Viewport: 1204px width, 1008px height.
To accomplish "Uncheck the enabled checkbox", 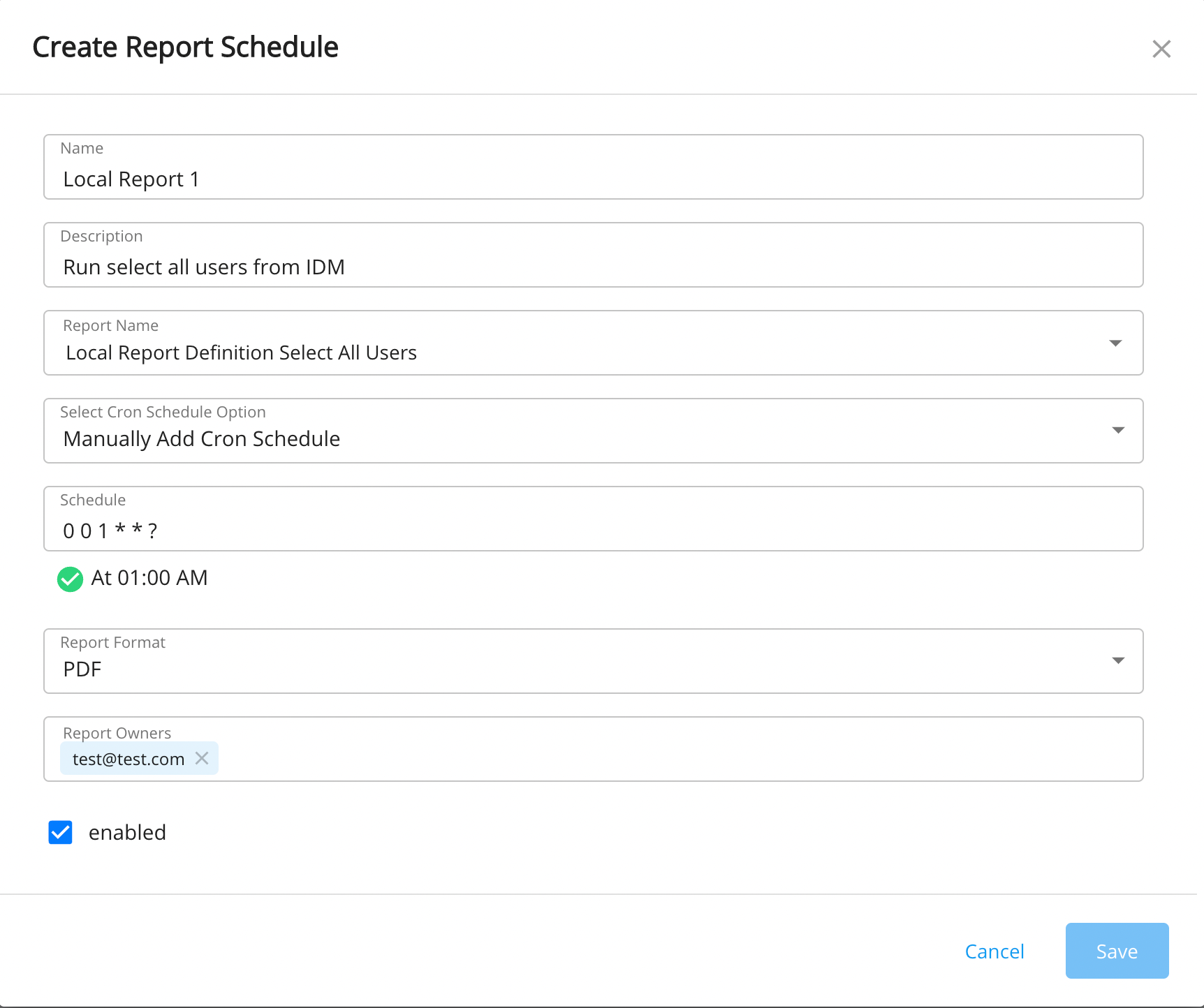I will 61,832.
